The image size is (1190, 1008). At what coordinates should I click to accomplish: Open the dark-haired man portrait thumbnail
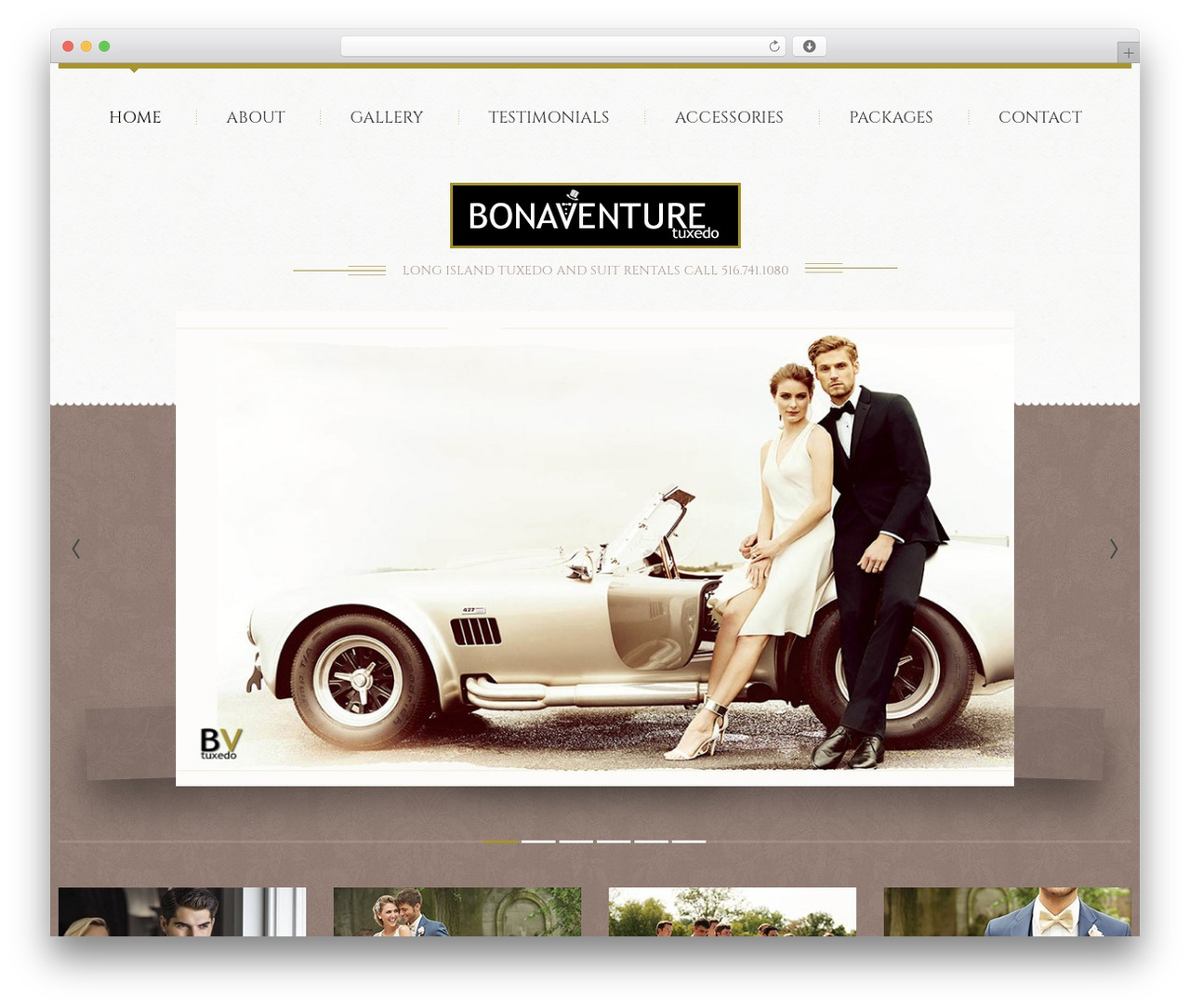(x=182, y=911)
